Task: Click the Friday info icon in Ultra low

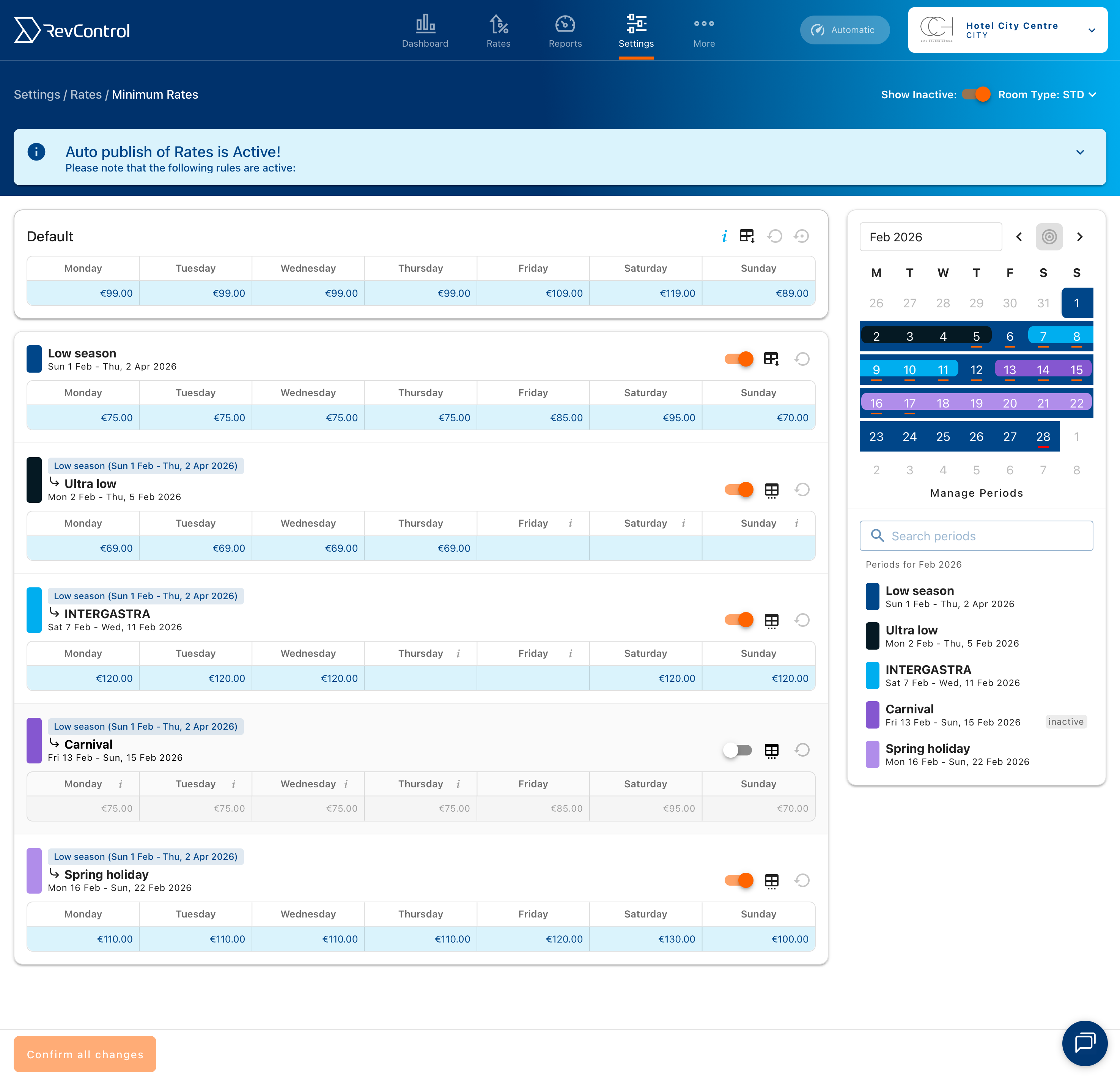Action: 570,523
